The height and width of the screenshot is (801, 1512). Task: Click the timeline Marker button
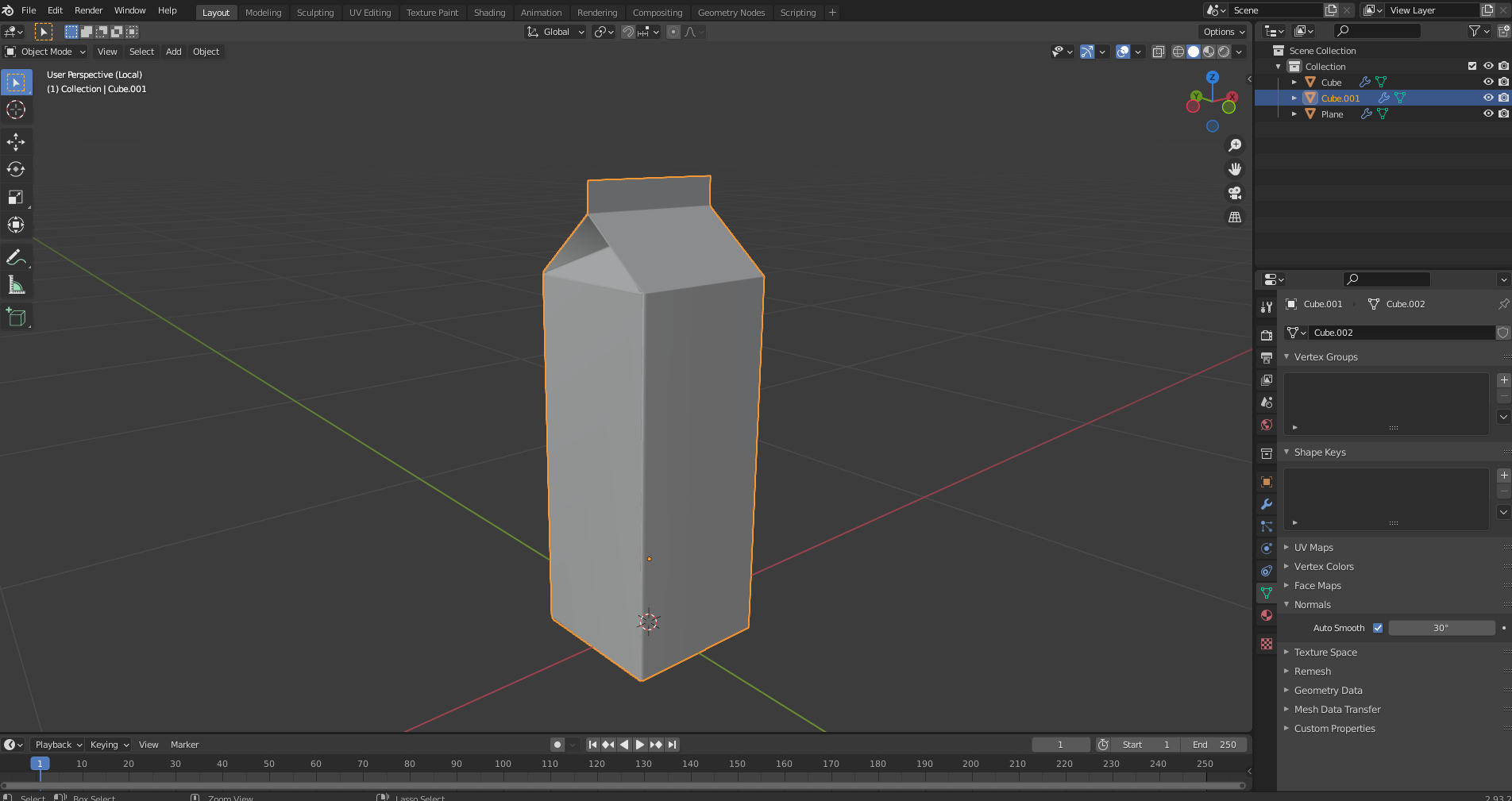click(x=184, y=745)
